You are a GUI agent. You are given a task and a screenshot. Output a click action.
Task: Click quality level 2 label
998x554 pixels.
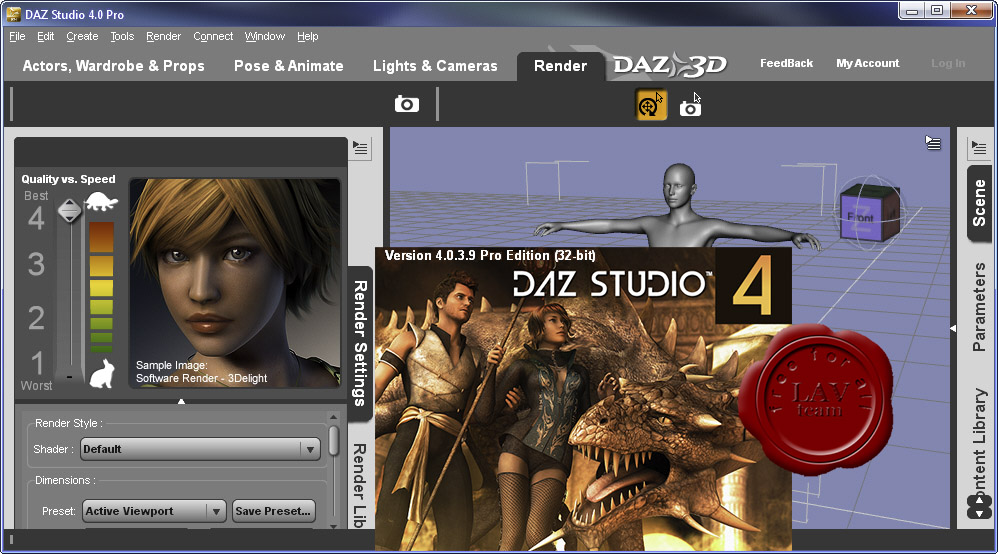pyautogui.click(x=36, y=317)
